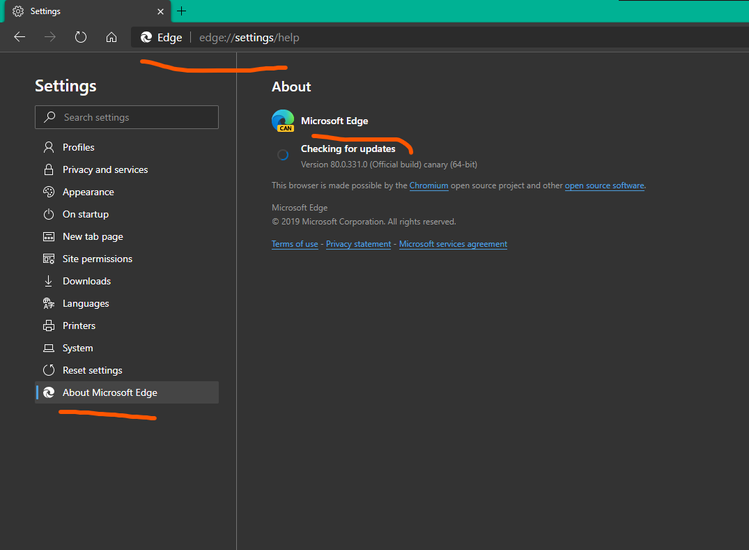
Task: Open the Terms of use link
Action: pyautogui.click(x=295, y=244)
